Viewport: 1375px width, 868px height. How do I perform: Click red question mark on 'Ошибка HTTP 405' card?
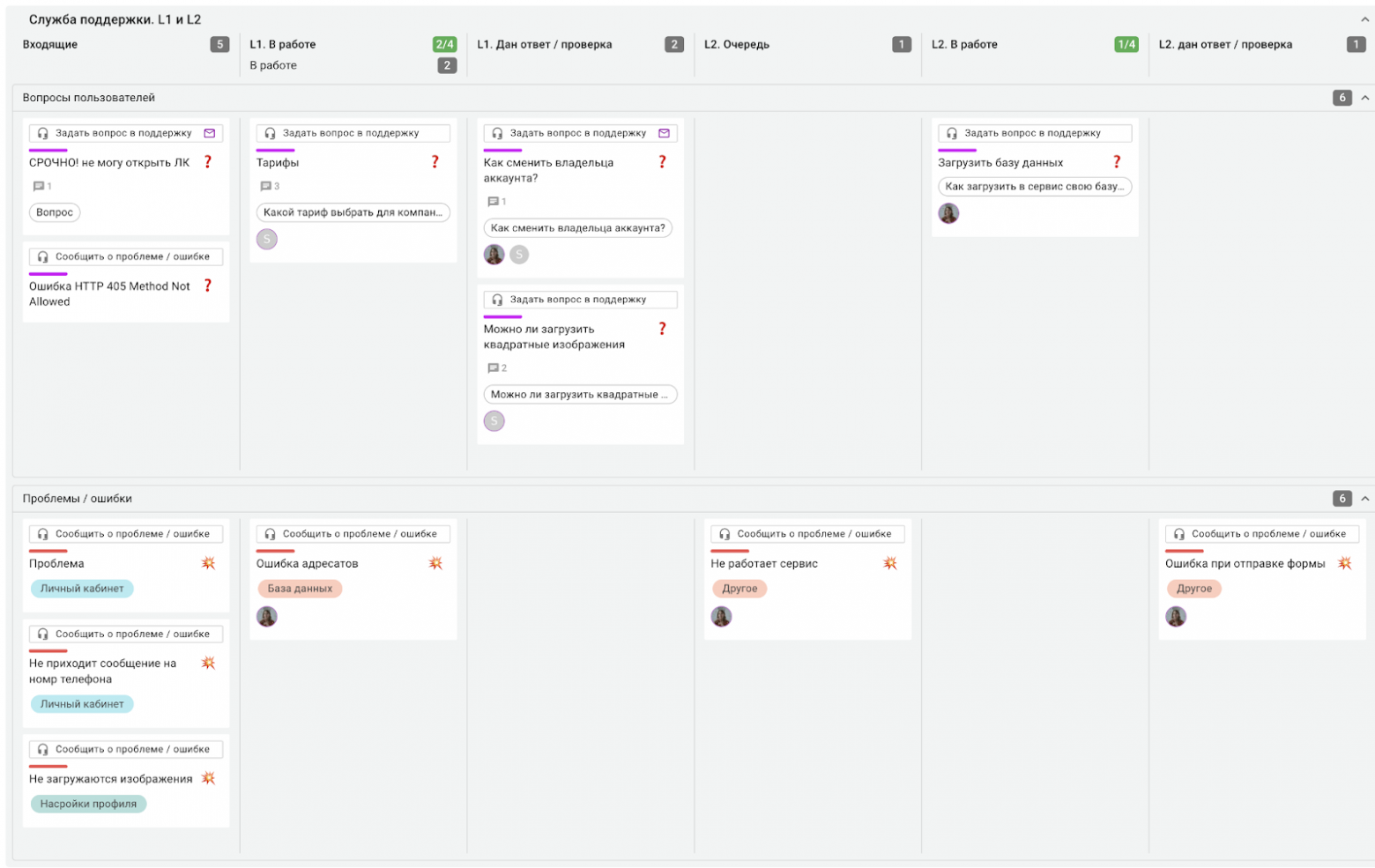pyautogui.click(x=208, y=286)
